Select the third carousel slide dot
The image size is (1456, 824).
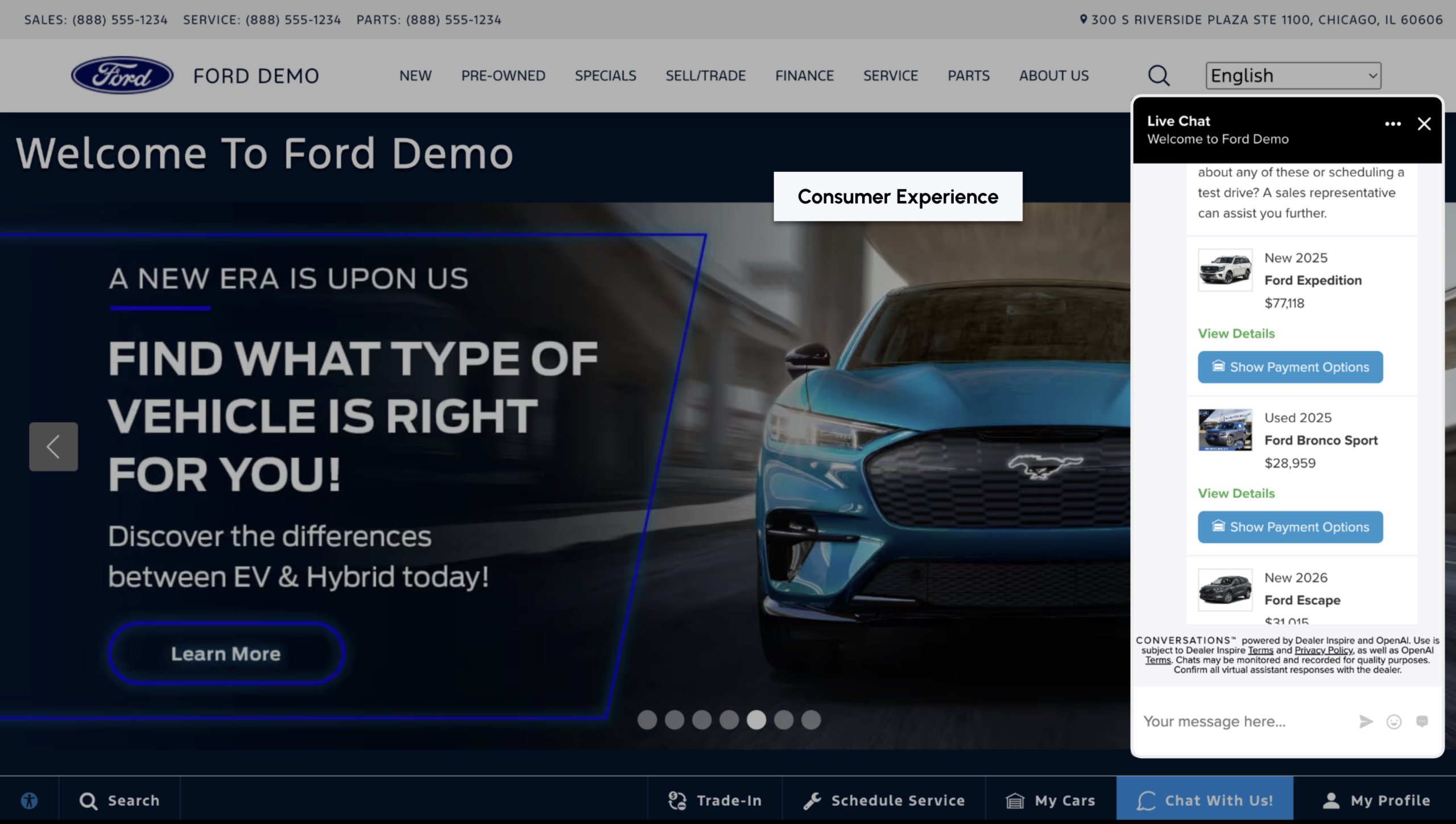coord(702,720)
